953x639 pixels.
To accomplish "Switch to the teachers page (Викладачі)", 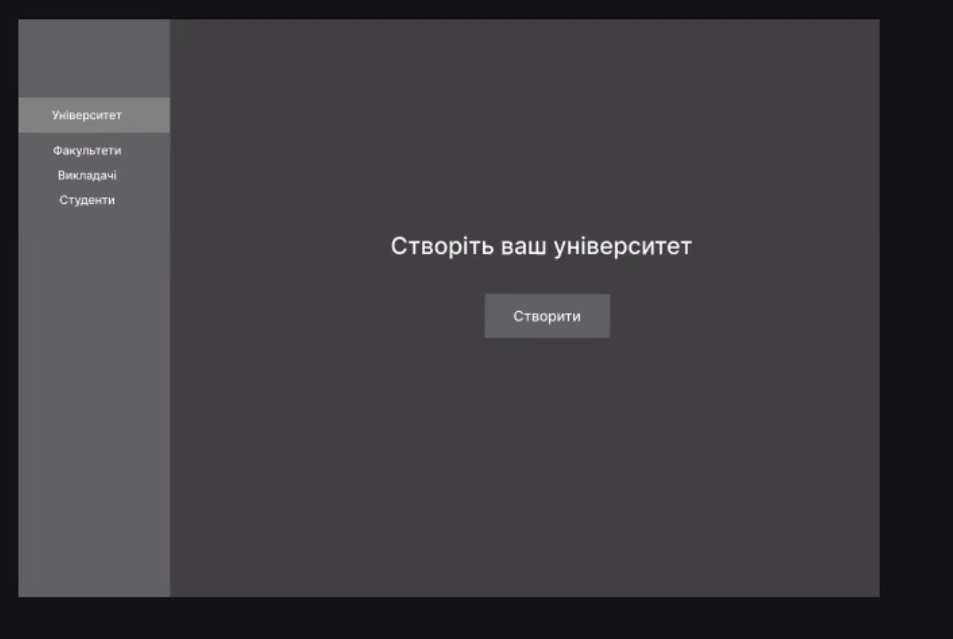I will 87,176.
